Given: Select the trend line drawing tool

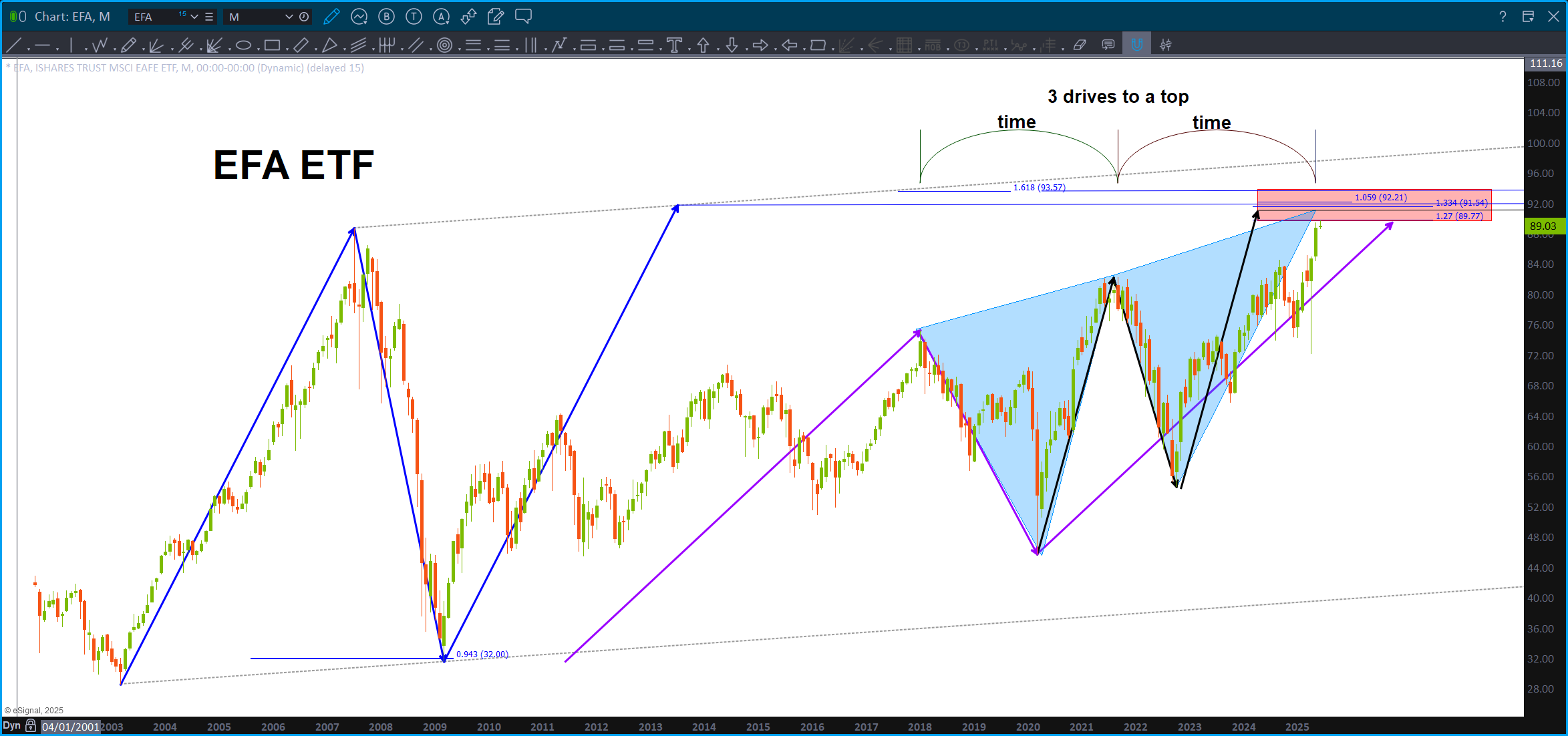Looking at the screenshot, I should (x=13, y=45).
